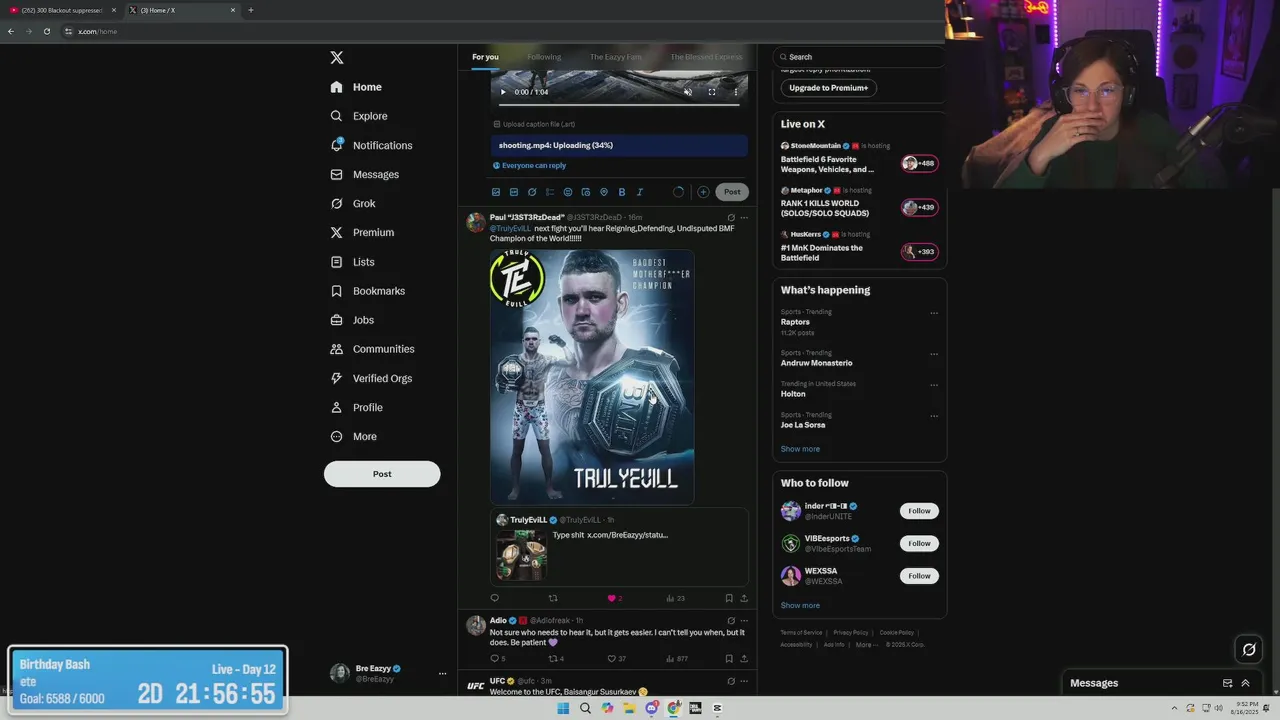Open more options on Paul J3ST3RzDead's post
The width and height of the screenshot is (1280, 720).
tap(744, 217)
